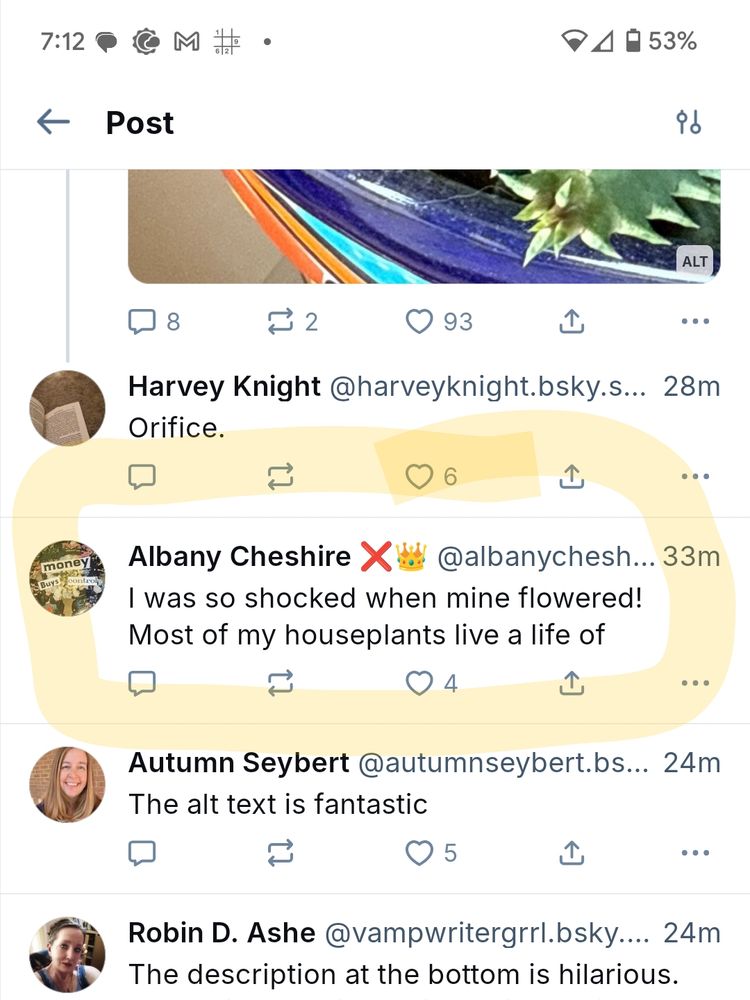
Task: Like Harvey Knight's reply showing 6 likes
Action: [x=418, y=477]
